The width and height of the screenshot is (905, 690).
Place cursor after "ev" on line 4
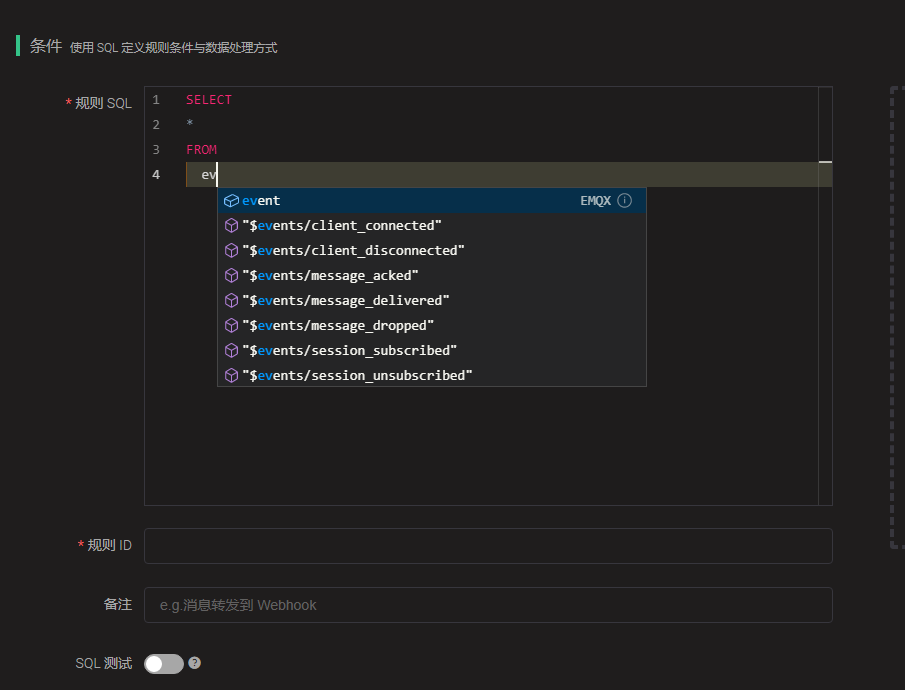click(217, 174)
